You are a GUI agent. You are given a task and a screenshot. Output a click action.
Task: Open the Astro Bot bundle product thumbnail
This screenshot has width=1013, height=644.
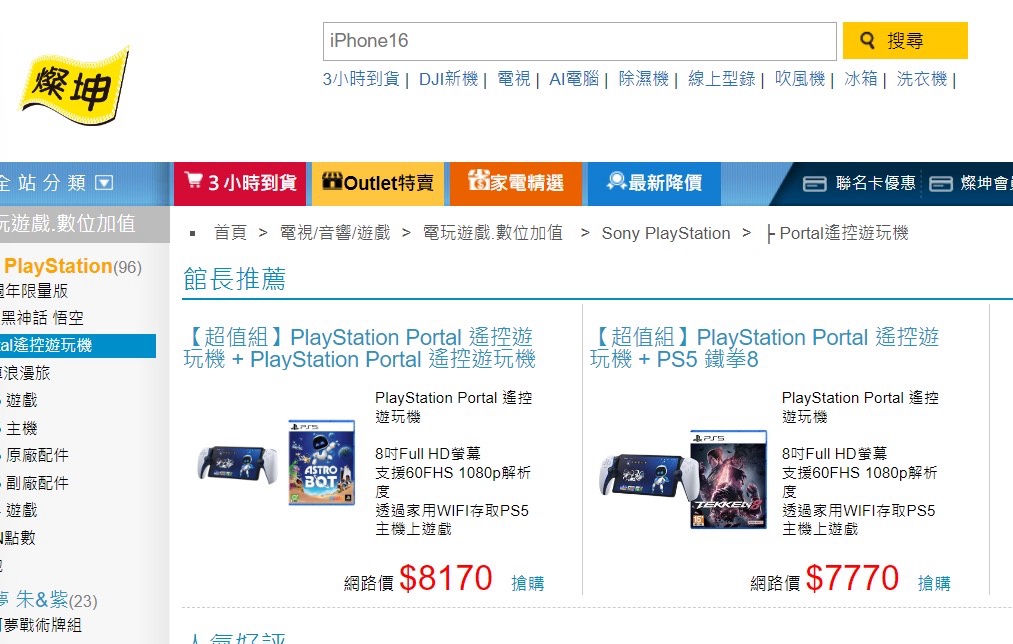277,462
